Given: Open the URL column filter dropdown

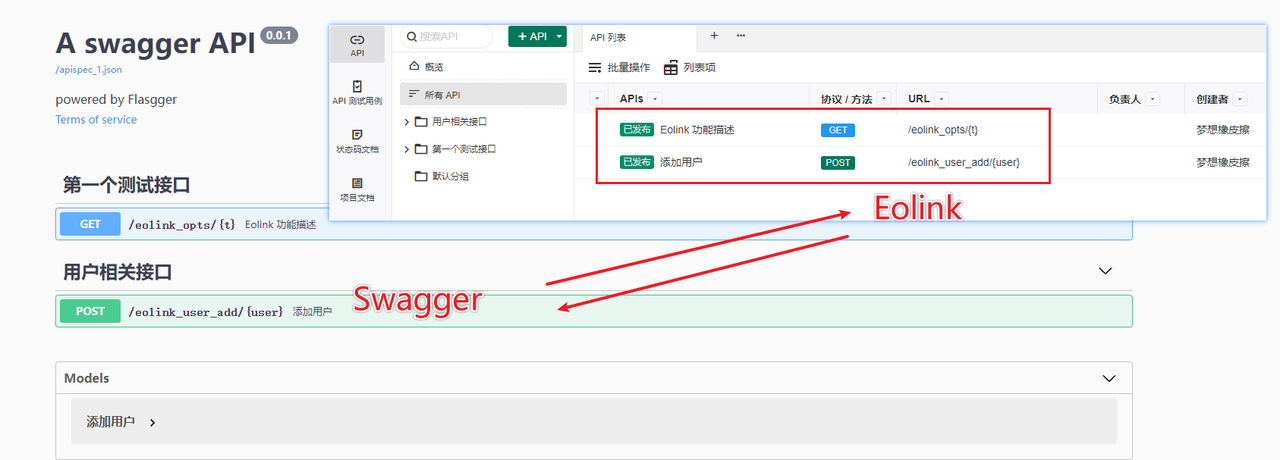Looking at the screenshot, I should [x=942, y=99].
